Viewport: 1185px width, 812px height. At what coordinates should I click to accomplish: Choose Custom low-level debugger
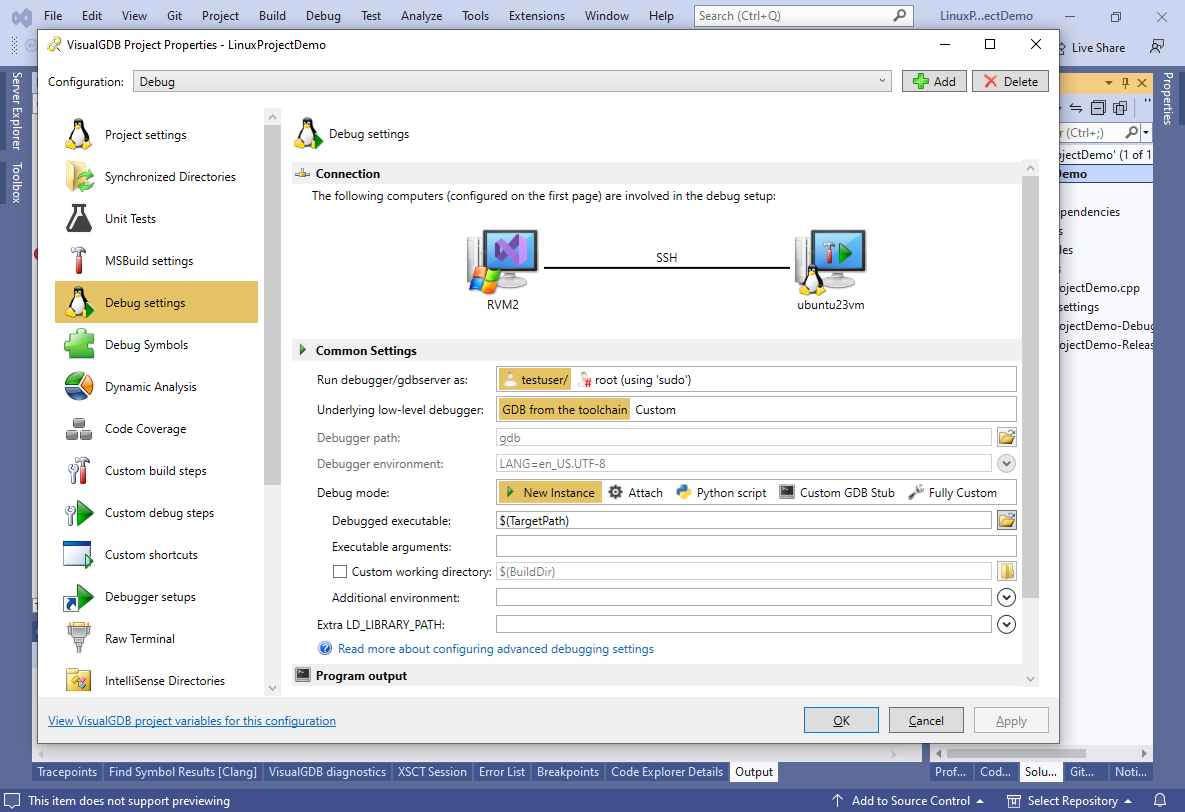pyautogui.click(x=655, y=410)
